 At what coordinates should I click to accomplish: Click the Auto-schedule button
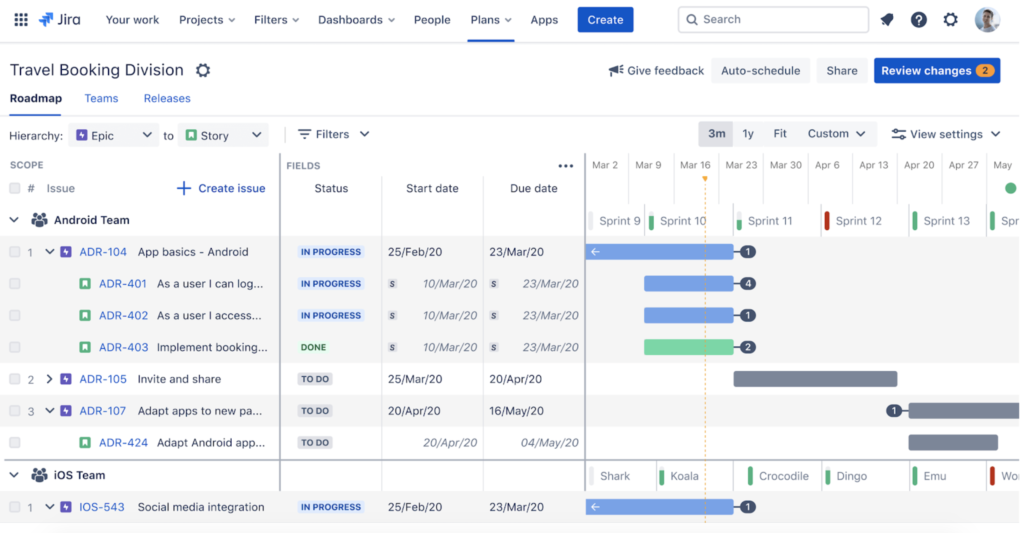760,71
